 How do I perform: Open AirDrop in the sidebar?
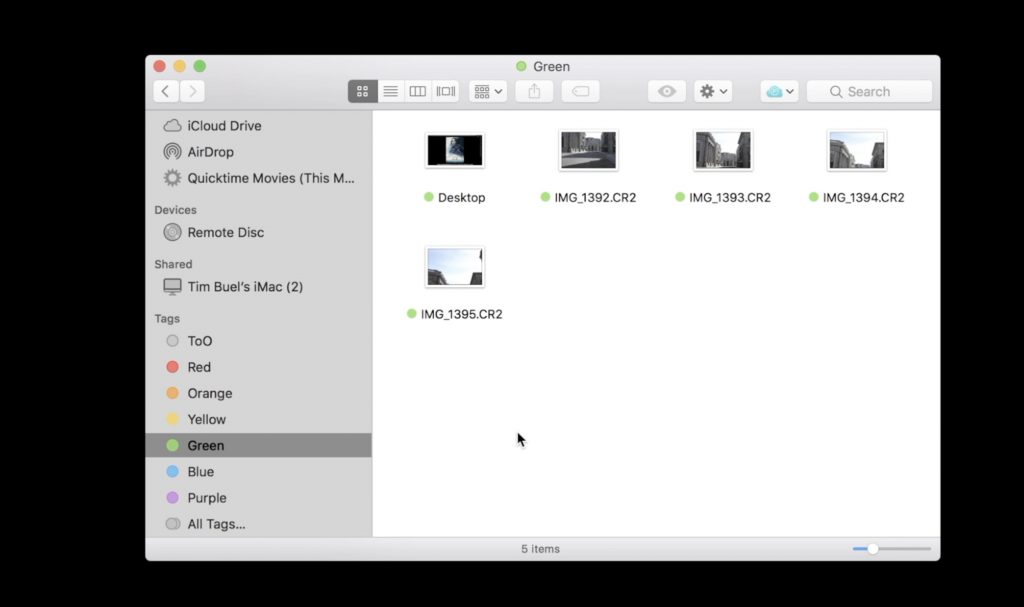coord(259,152)
